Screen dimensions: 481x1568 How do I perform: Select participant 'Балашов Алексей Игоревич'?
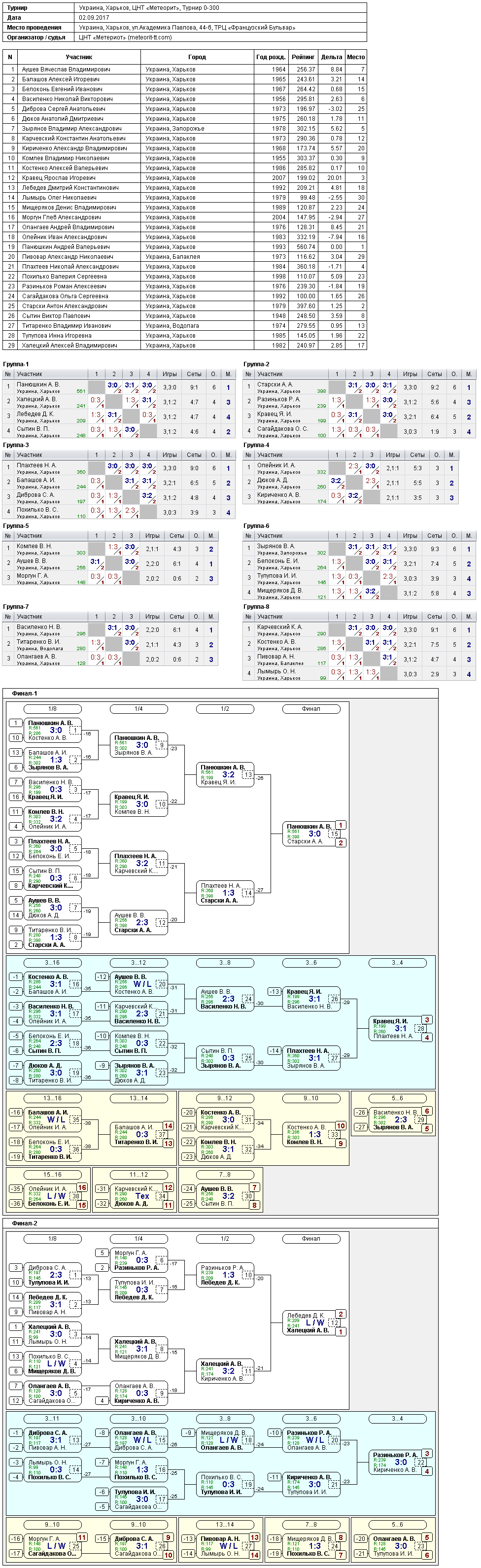click(x=60, y=79)
